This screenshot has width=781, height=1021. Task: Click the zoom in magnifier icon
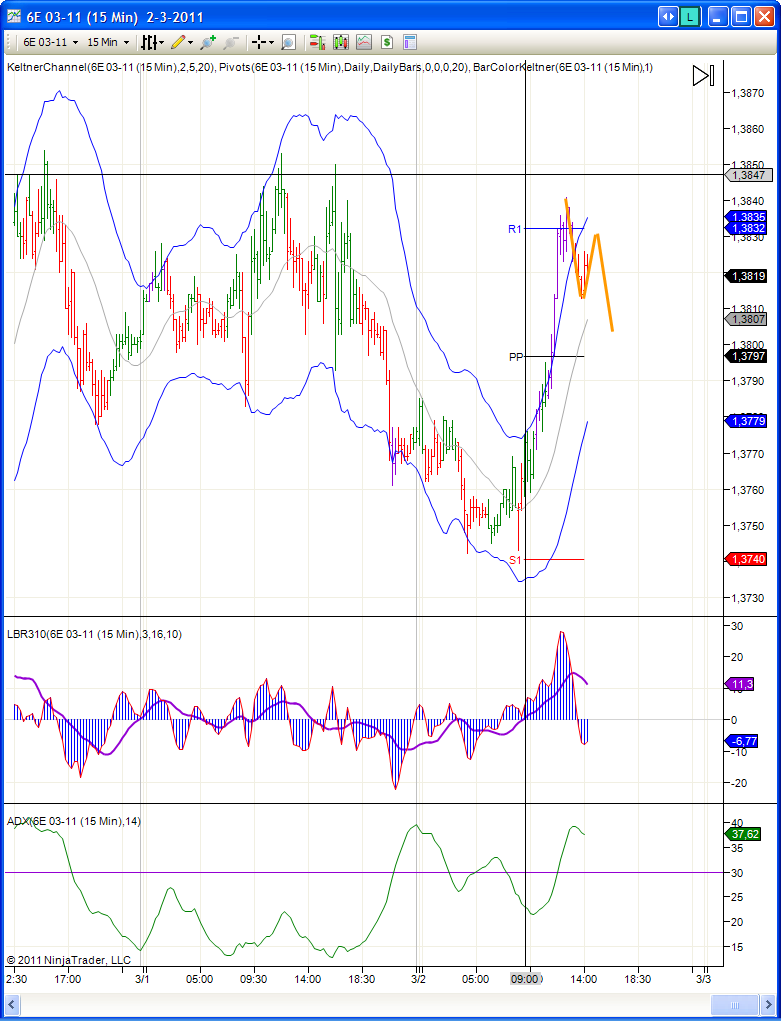pos(208,42)
